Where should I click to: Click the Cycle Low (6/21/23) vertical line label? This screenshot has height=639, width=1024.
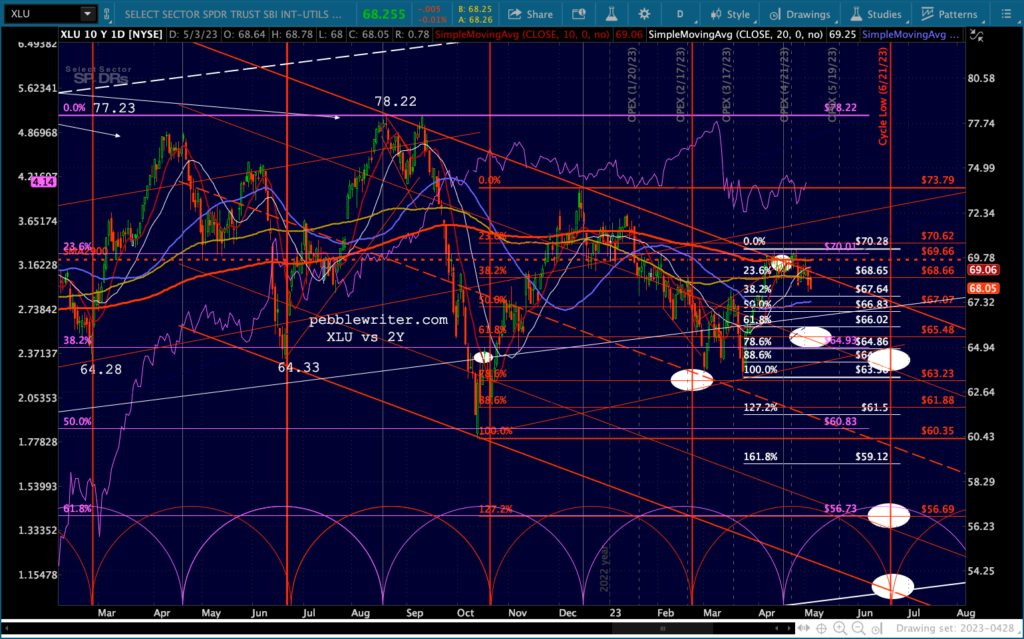[x=883, y=96]
